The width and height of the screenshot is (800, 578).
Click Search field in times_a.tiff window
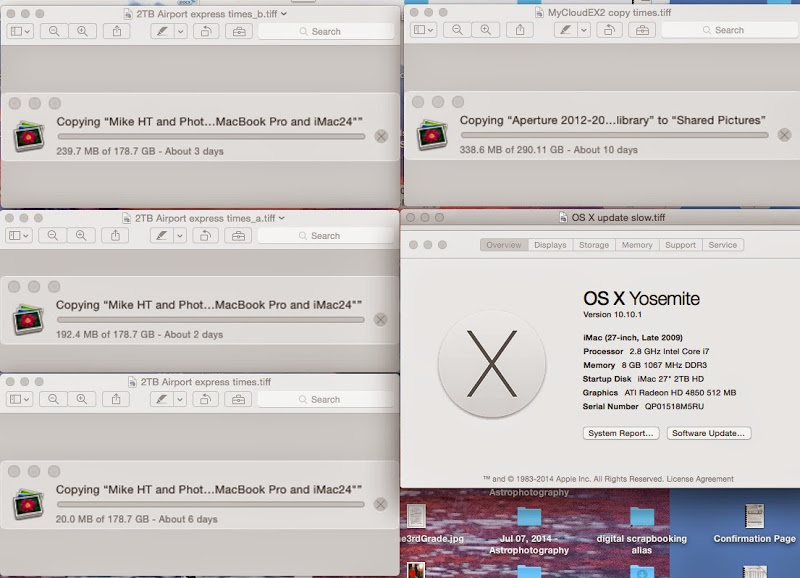326,235
